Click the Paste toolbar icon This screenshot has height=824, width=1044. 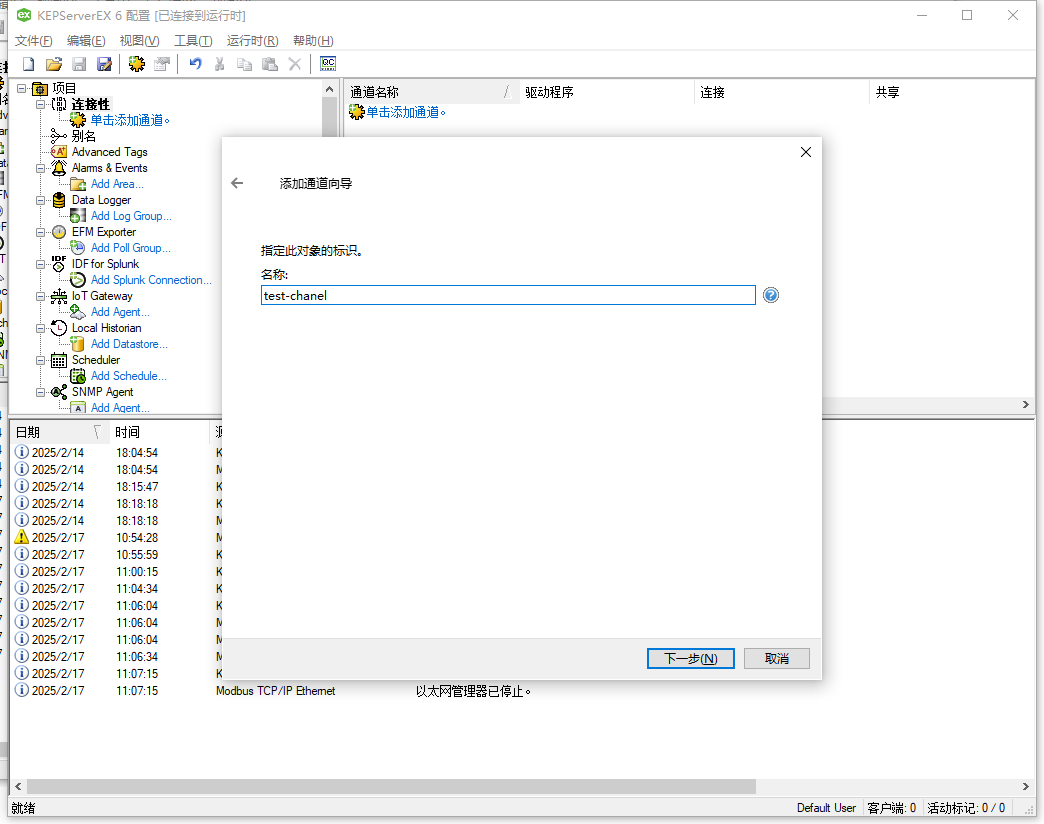point(270,64)
